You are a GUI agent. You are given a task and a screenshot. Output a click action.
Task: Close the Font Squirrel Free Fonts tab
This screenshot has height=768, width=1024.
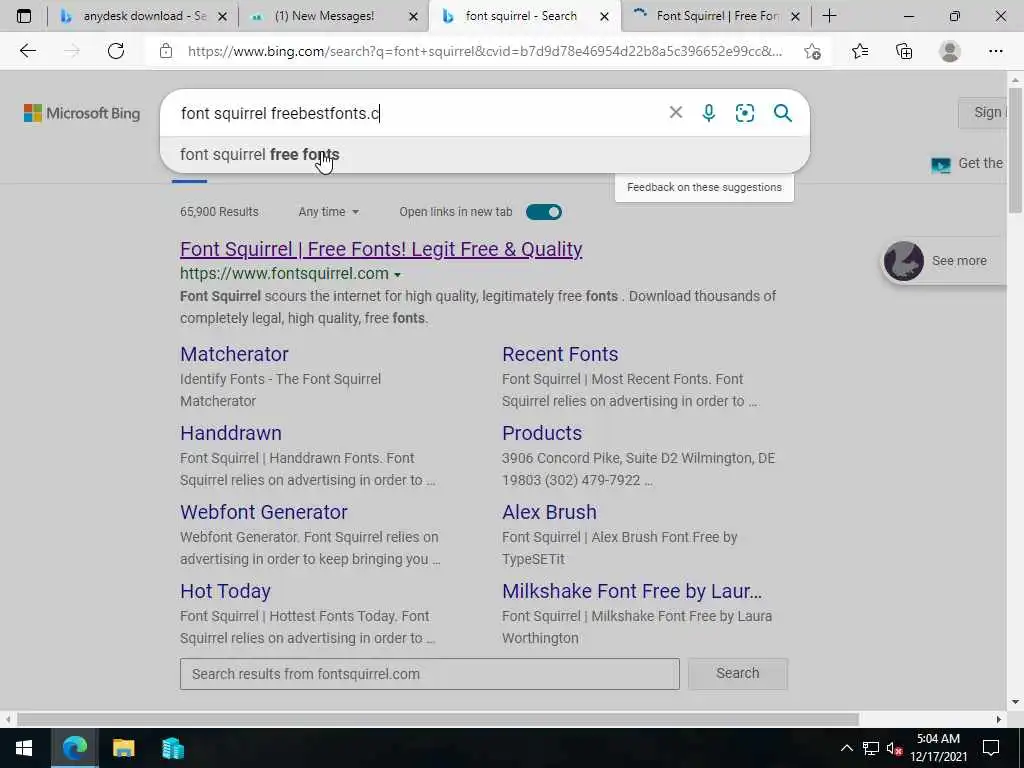pos(795,16)
